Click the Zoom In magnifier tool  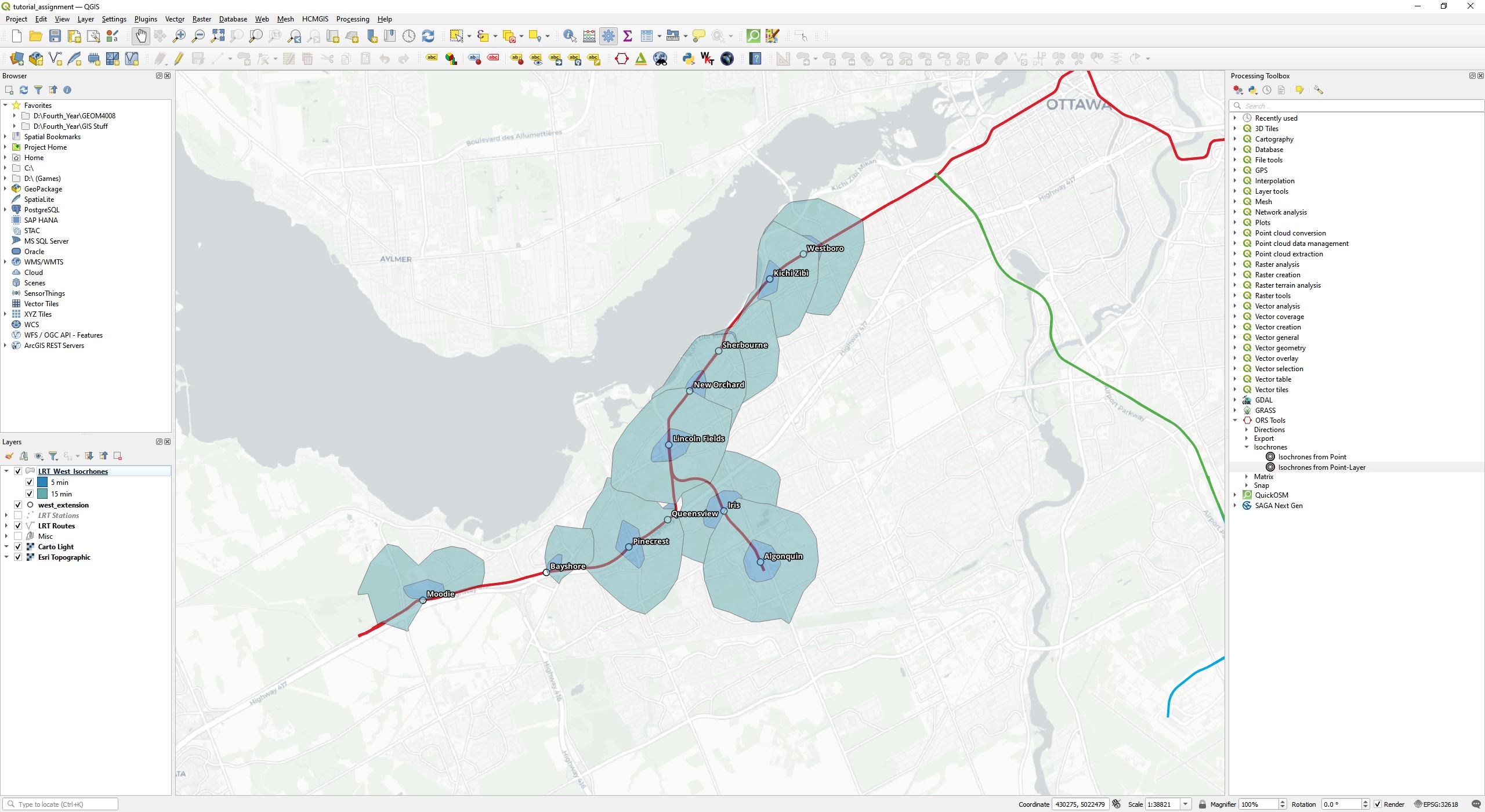[x=179, y=37]
